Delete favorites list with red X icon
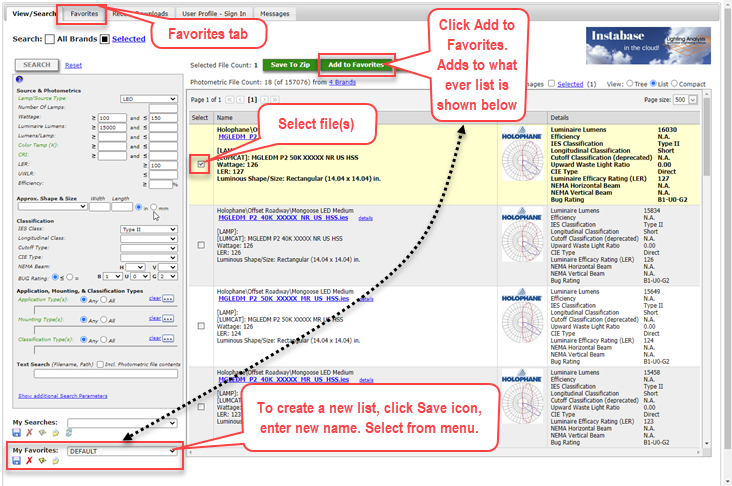732x486 pixels. tap(29, 461)
